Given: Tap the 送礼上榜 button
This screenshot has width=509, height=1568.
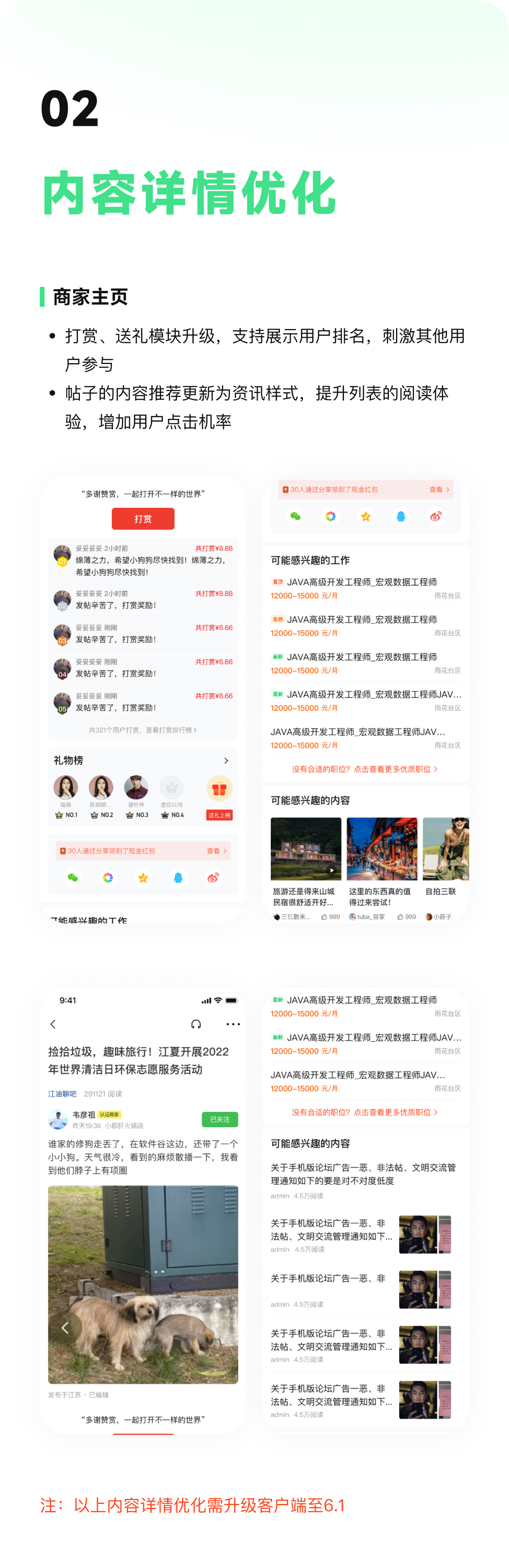Looking at the screenshot, I should coord(219,815).
